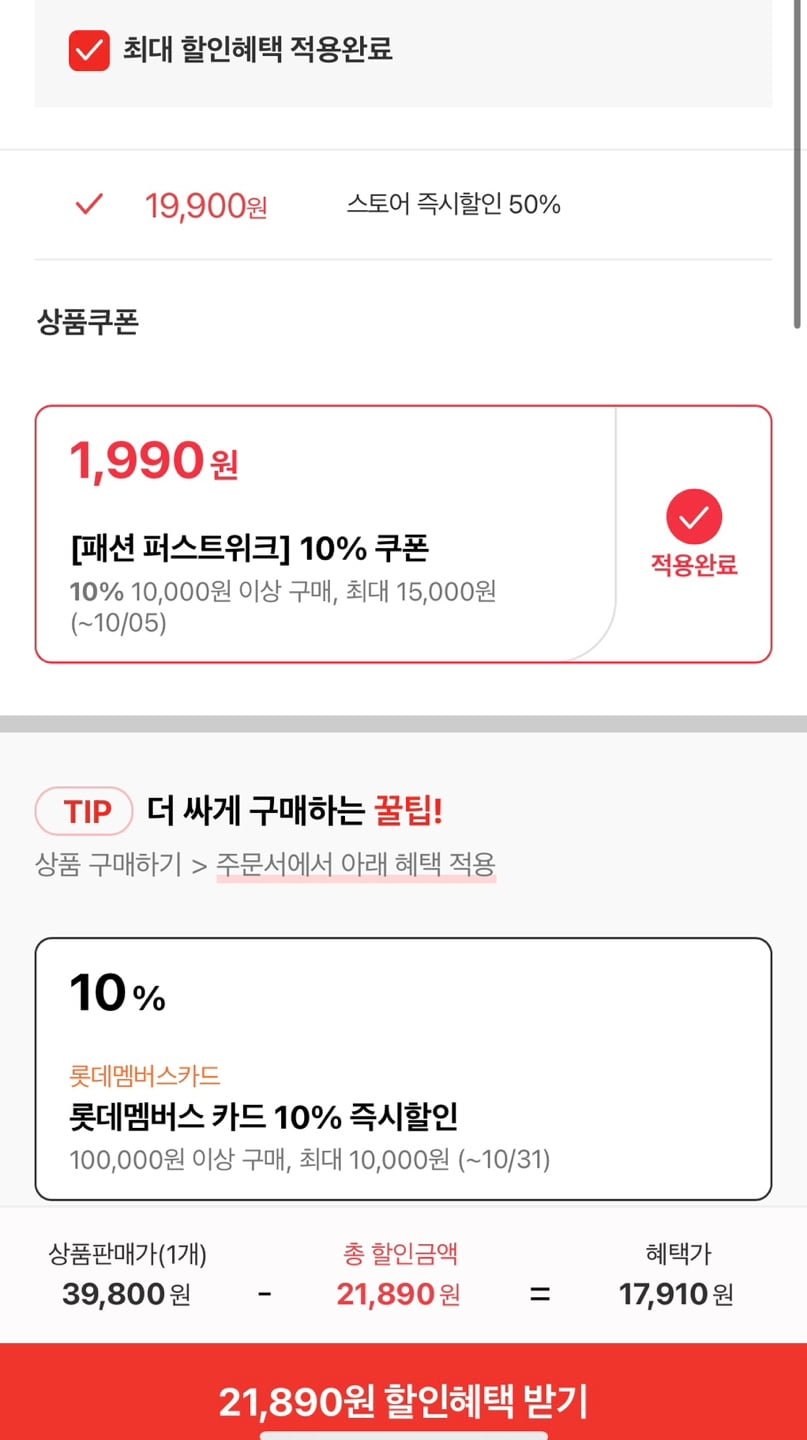Viewport: 807px width, 1440px height.
Task: Click the 21,890원 할인혜택 받기 button
Action: point(403,1402)
